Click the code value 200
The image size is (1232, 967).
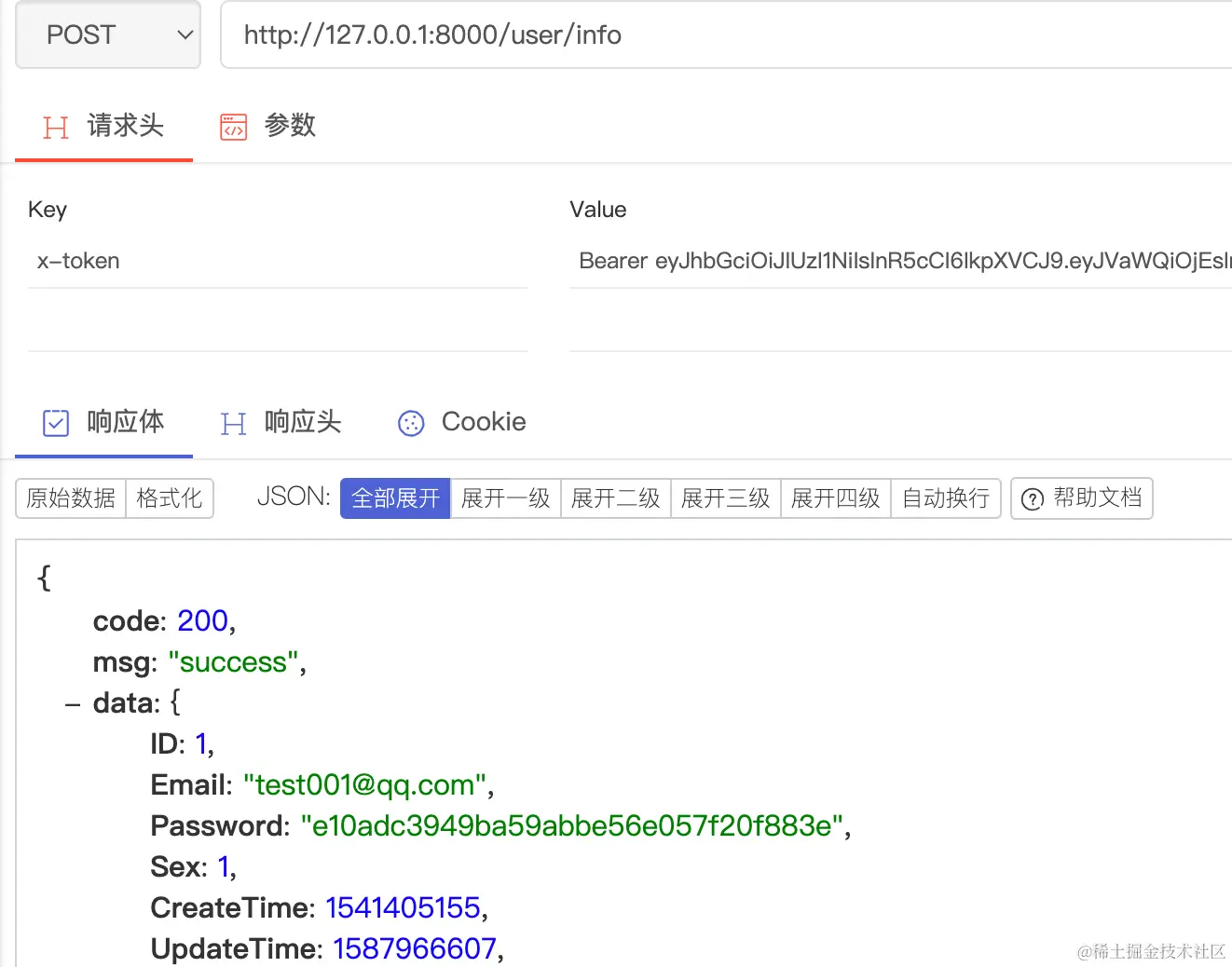tap(202, 620)
